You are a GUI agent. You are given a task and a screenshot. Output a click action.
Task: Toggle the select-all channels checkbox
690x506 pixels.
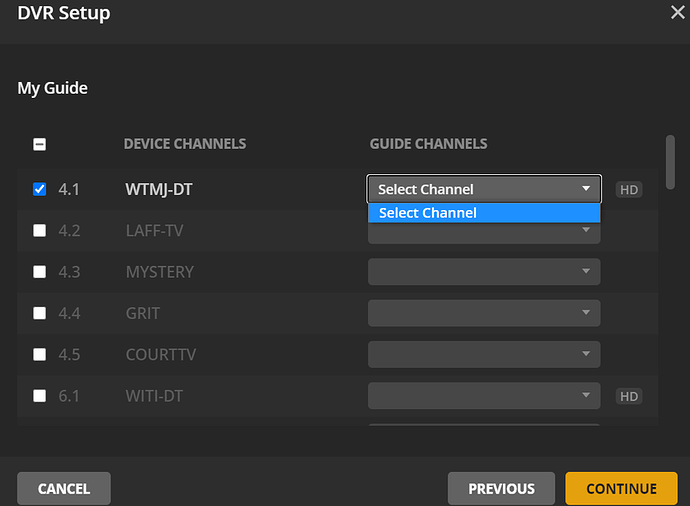(40, 144)
